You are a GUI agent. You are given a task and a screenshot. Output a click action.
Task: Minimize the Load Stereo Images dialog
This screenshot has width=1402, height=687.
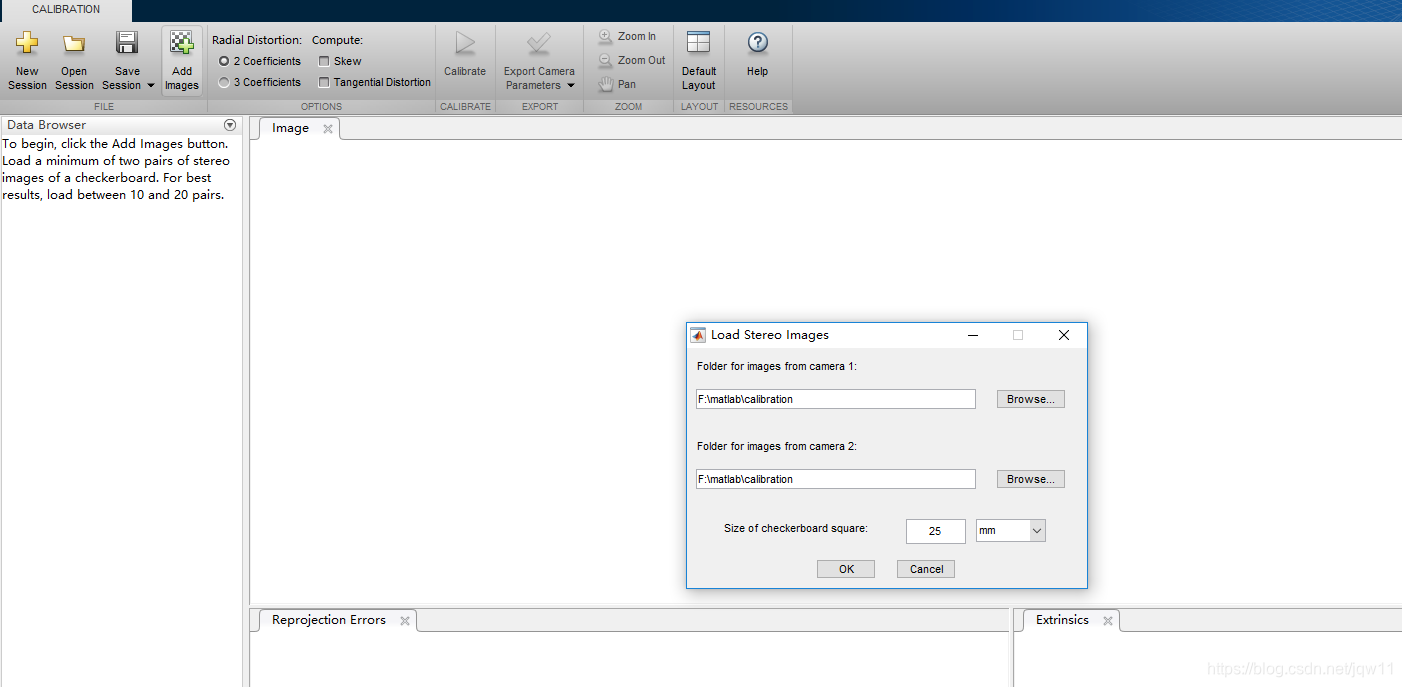tap(973, 335)
